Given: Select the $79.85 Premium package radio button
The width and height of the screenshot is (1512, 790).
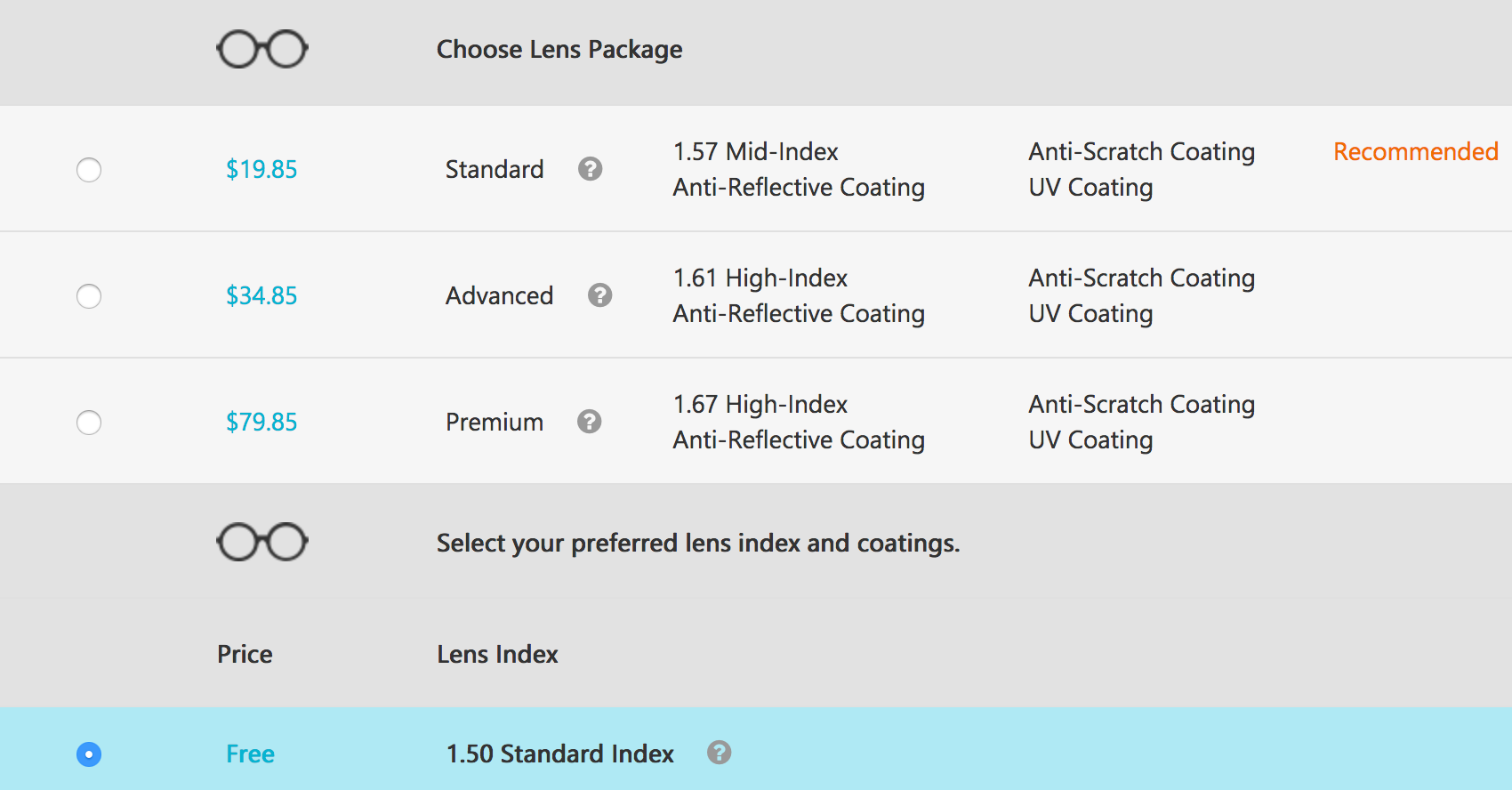Looking at the screenshot, I should (x=89, y=423).
